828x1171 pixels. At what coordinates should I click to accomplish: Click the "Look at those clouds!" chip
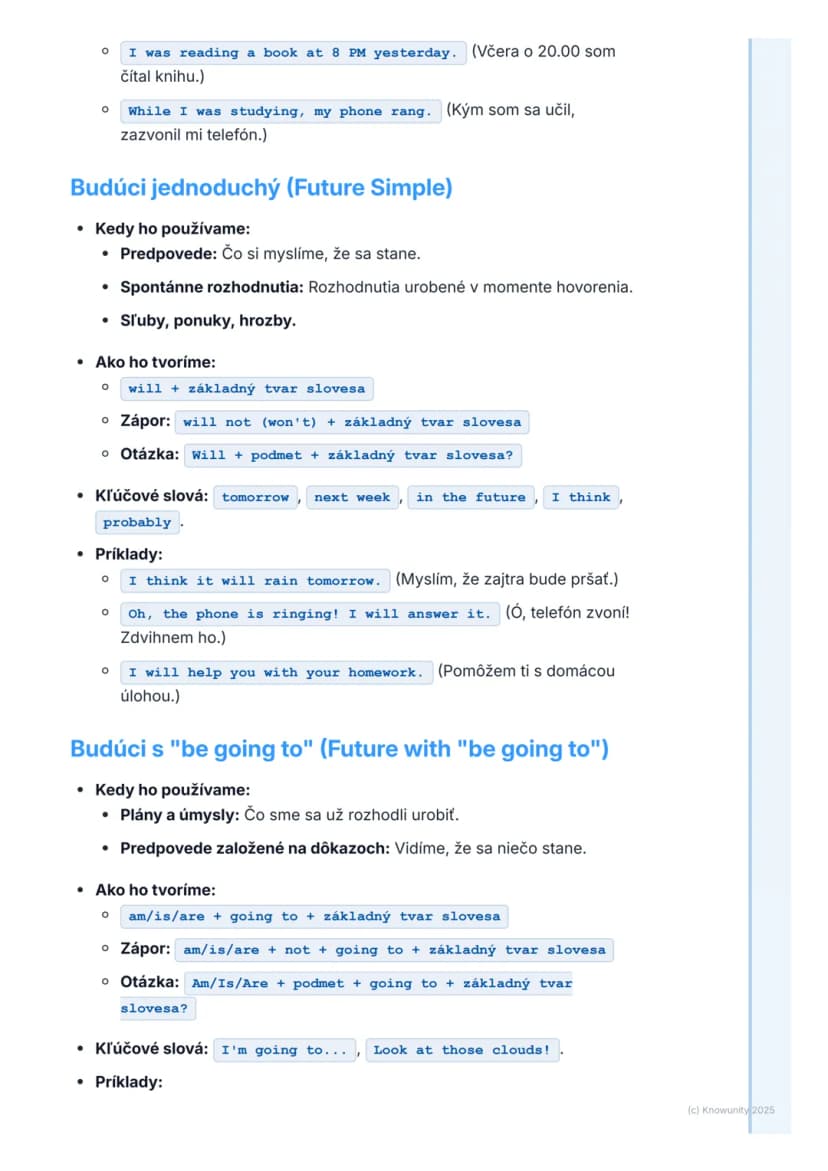point(462,1050)
